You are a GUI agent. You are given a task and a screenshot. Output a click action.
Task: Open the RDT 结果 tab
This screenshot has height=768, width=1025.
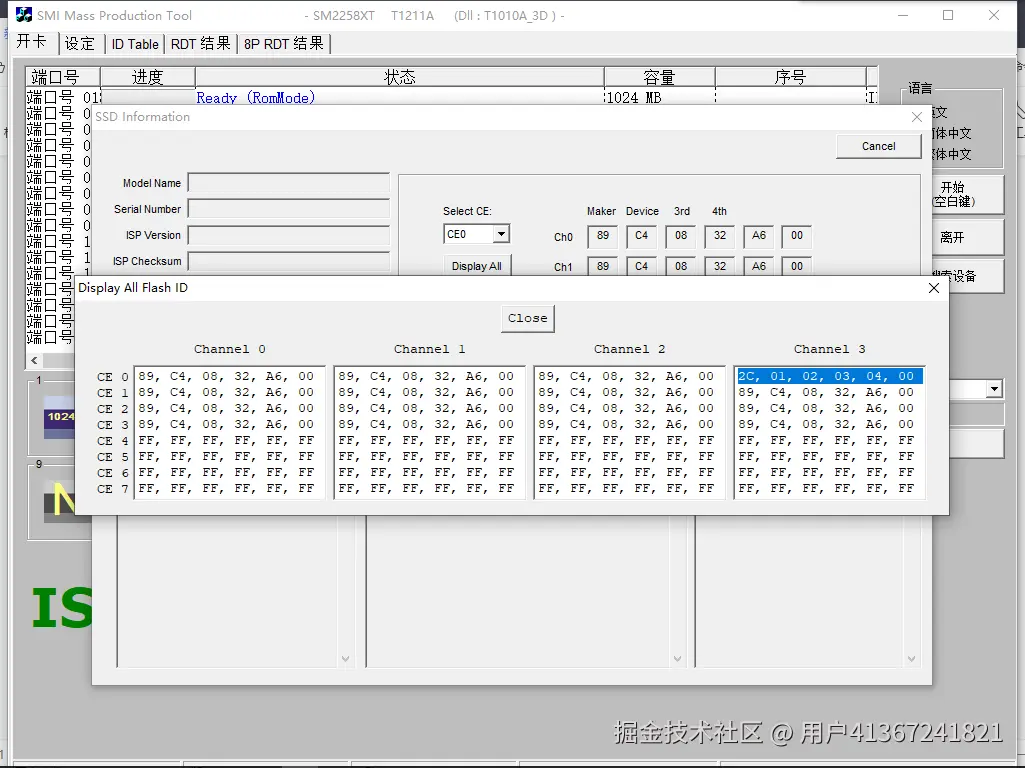[x=201, y=44]
